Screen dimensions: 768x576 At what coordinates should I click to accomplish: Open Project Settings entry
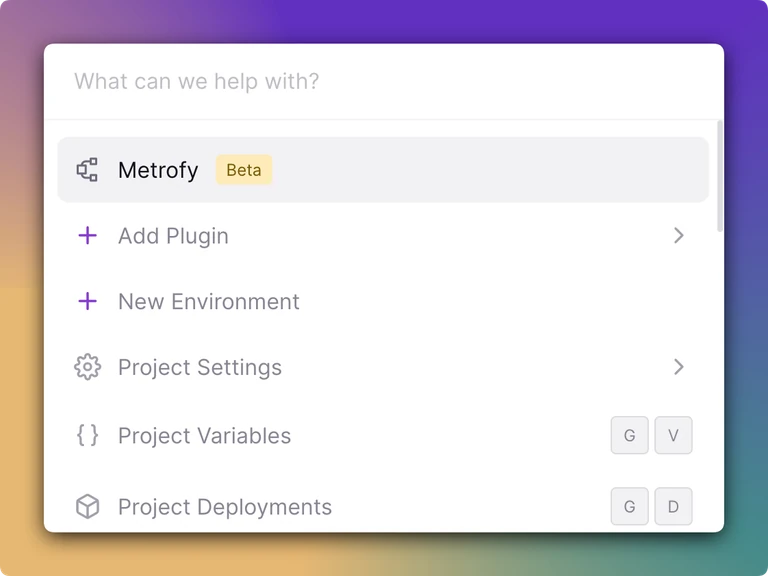[x=383, y=367]
